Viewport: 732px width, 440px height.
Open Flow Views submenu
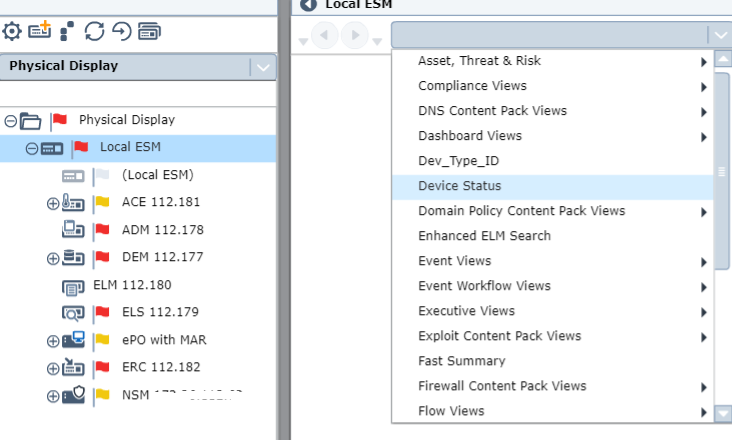[x=552, y=412]
